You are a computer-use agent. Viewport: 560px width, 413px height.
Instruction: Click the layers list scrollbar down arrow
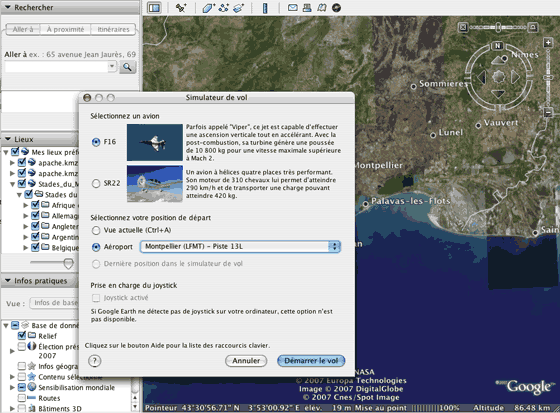click(x=135, y=407)
